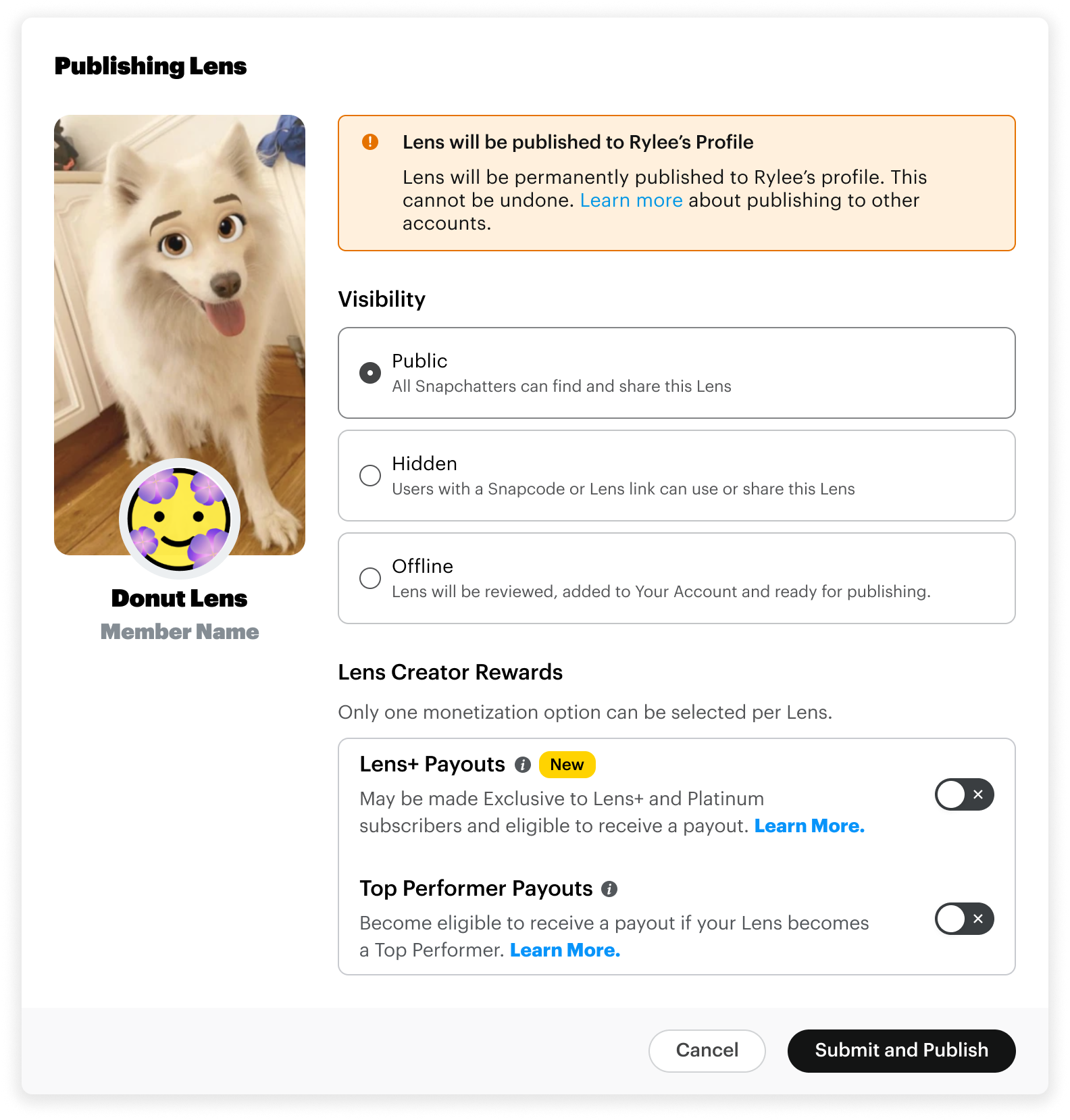1070x1120 pixels.
Task: Click the Lens+ Payouts info icon
Action: (x=523, y=765)
